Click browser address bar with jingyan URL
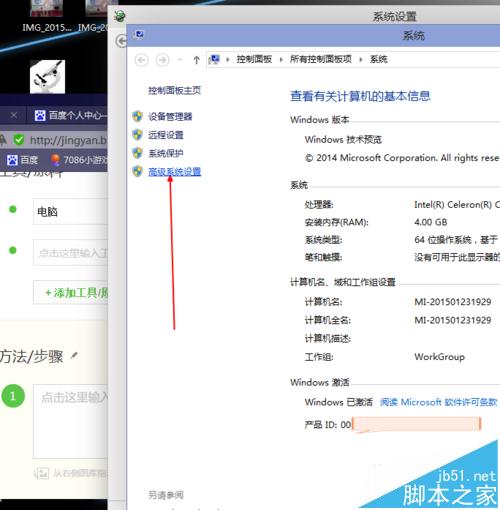 [x=68, y=140]
